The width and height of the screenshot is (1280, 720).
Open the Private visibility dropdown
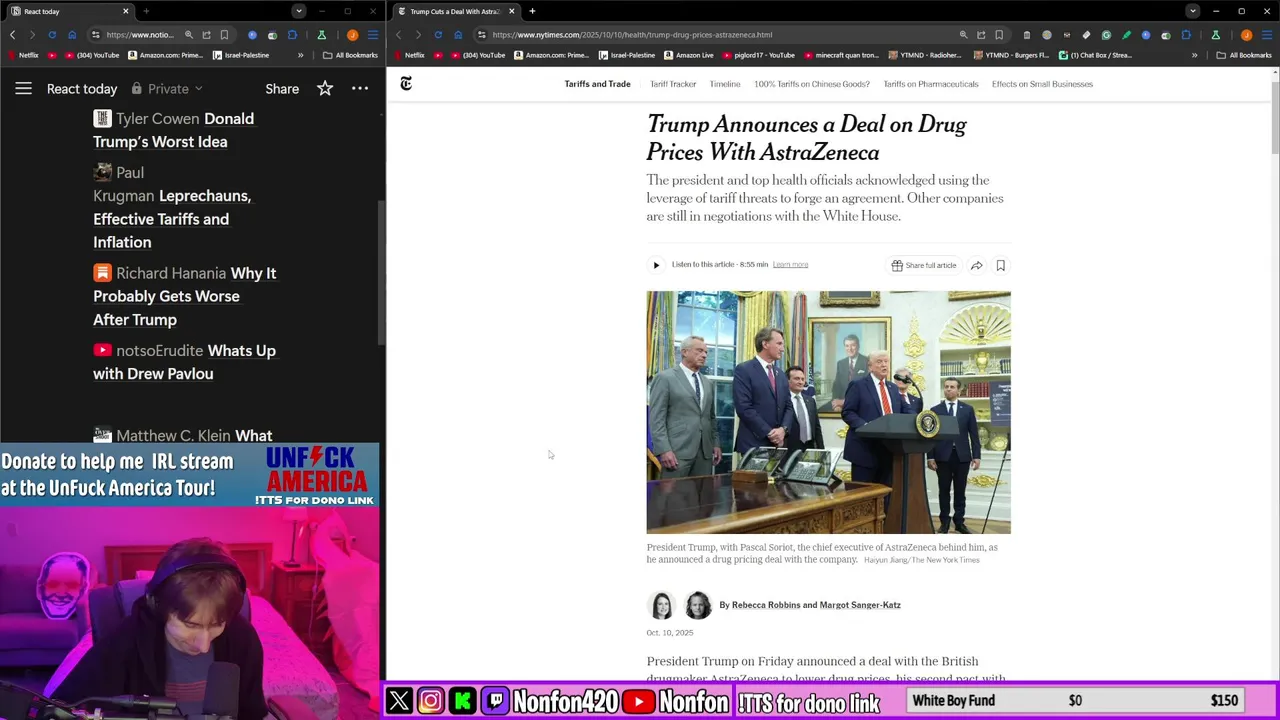click(167, 89)
